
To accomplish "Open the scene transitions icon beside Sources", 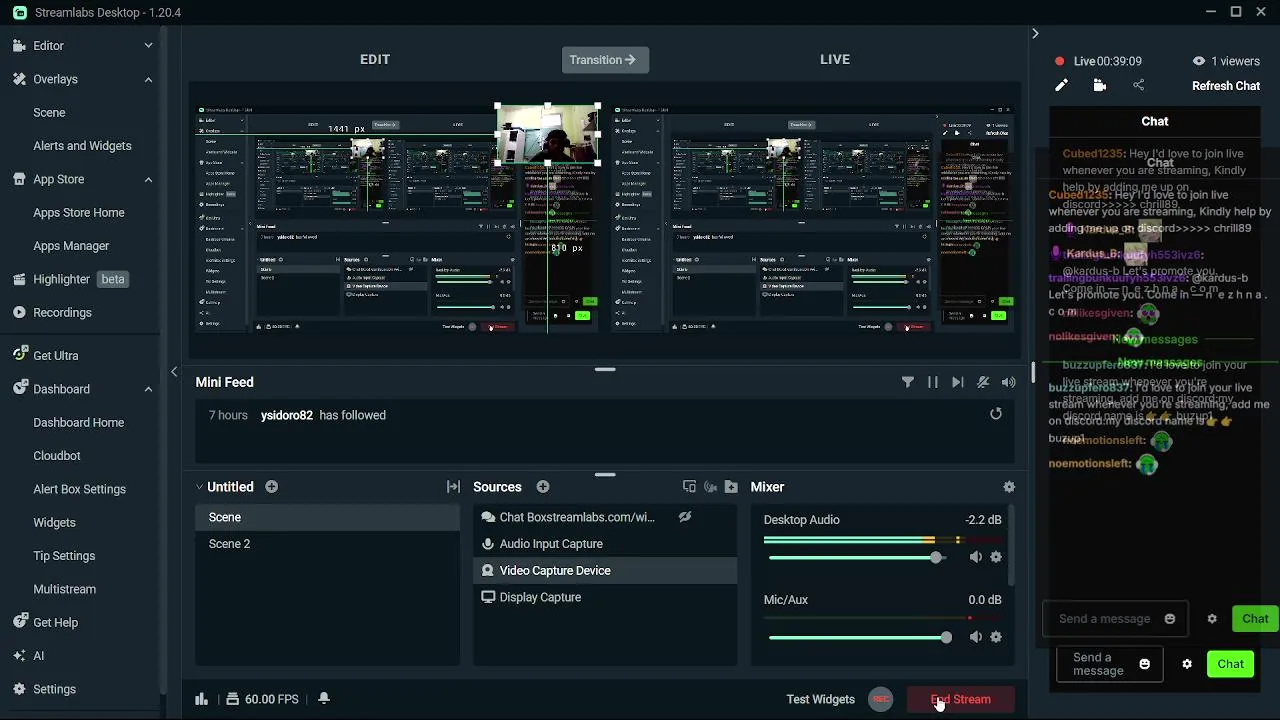I will 453,487.
